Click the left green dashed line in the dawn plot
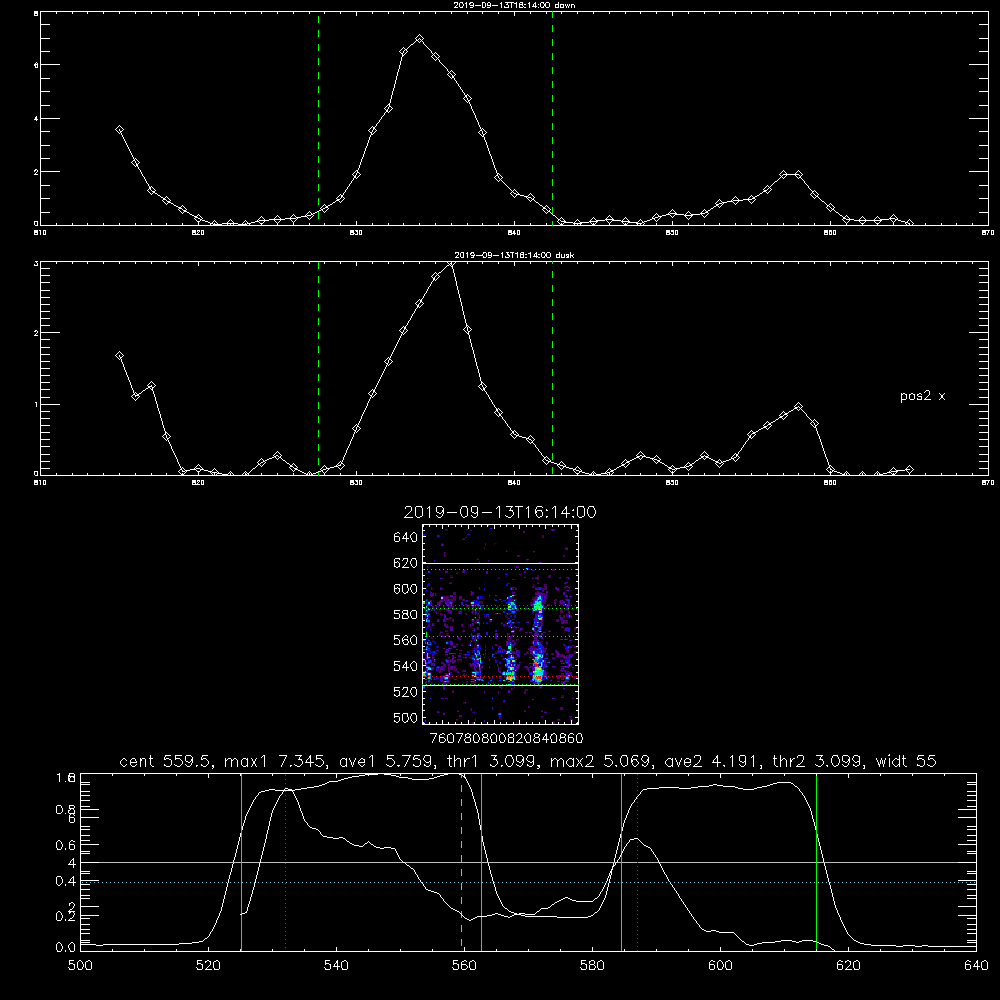The image size is (1000, 1000). pos(318,118)
